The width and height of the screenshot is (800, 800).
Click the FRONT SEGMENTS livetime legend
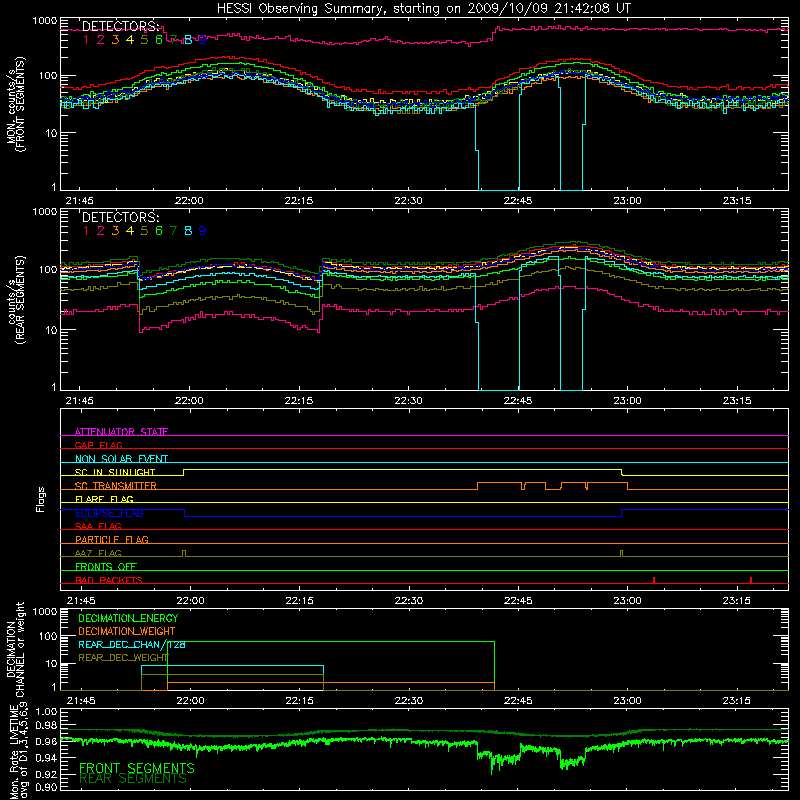pos(137,767)
